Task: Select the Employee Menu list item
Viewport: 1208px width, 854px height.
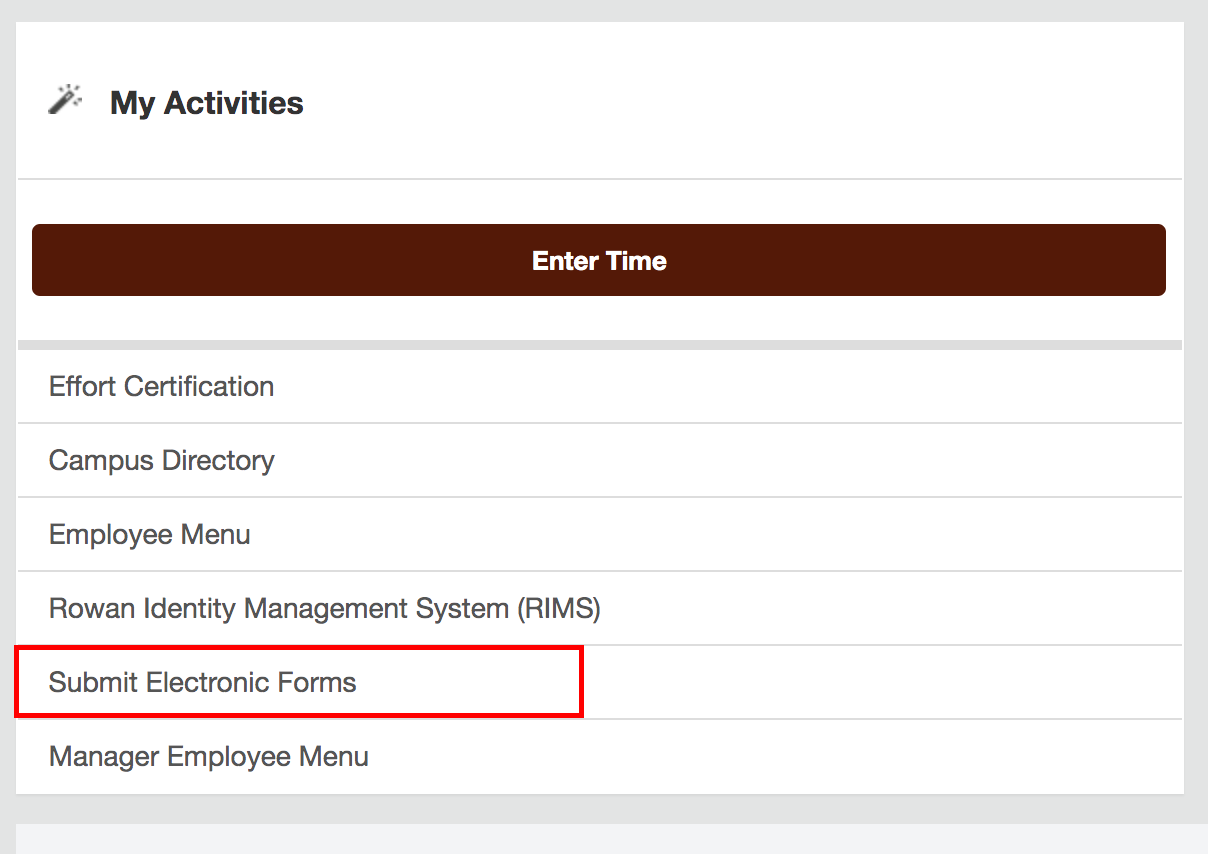Action: [x=149, y=534]
